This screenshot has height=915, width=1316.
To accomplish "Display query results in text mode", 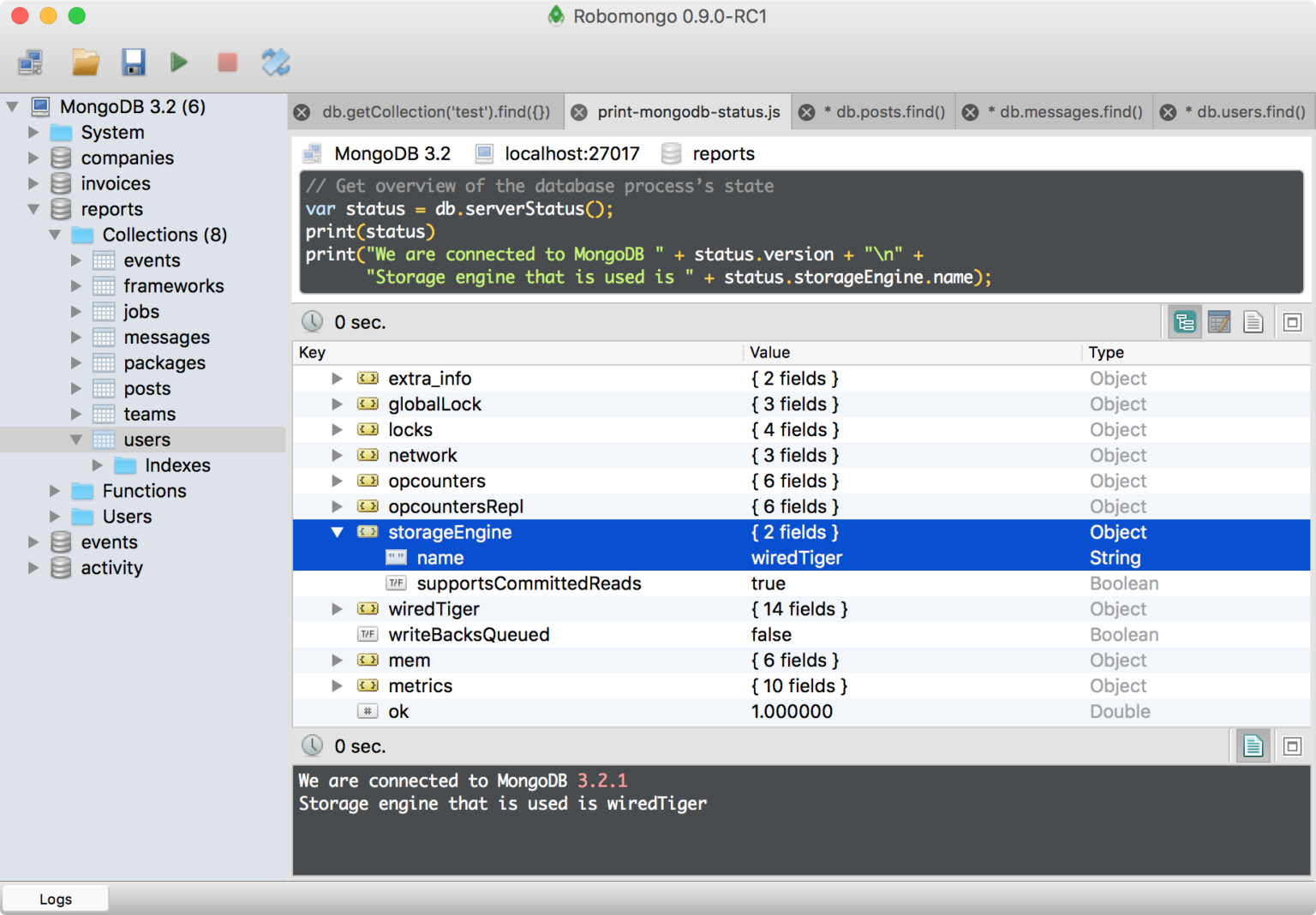I will (1253, 321).
